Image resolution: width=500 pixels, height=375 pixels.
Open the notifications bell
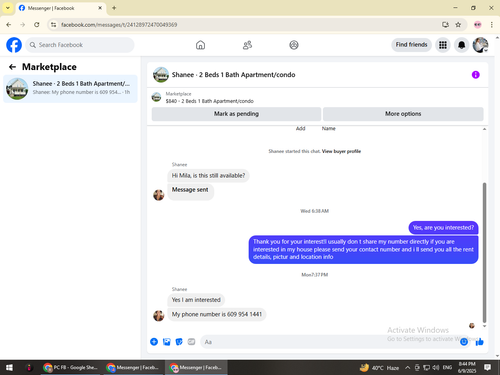(x=461, y=45)
